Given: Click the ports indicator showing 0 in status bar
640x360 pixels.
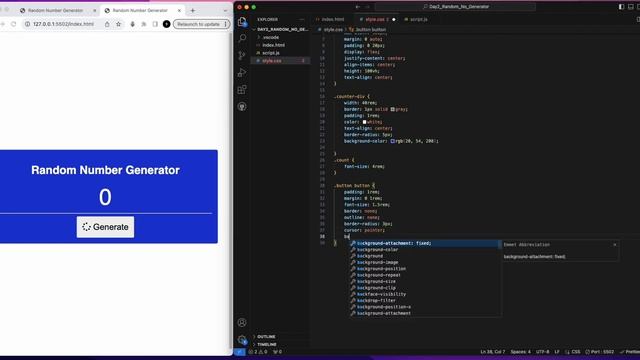Looking at the screenshot, I should click(x=278, y=352).
